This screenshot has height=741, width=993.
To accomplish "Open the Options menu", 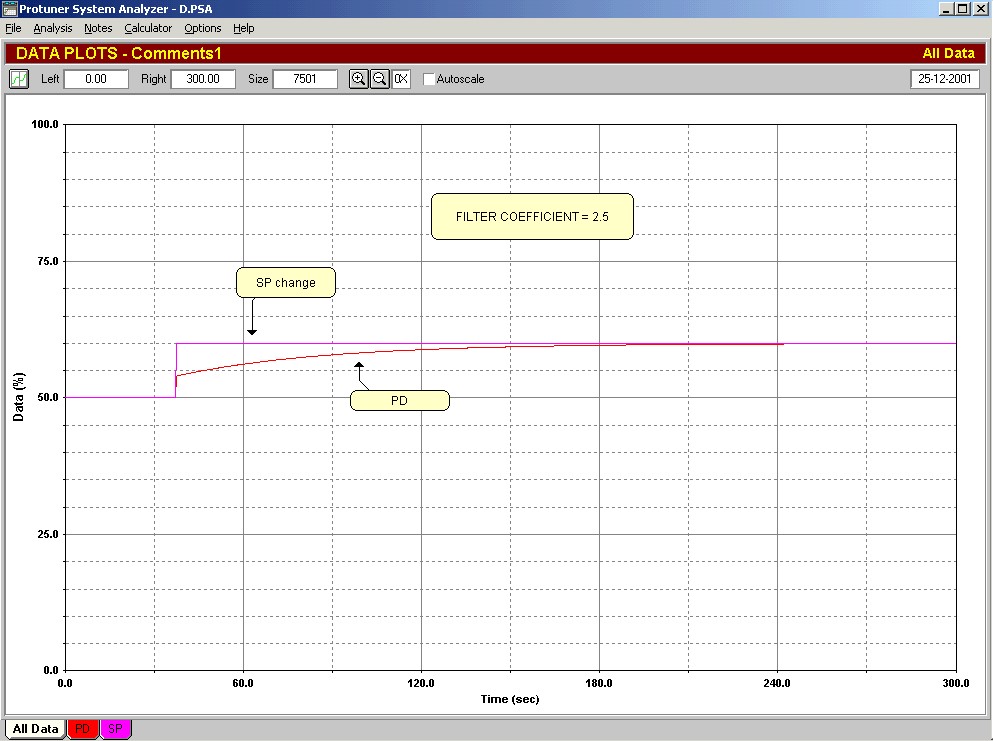I will pyautogui.click(x=203, y=28).
